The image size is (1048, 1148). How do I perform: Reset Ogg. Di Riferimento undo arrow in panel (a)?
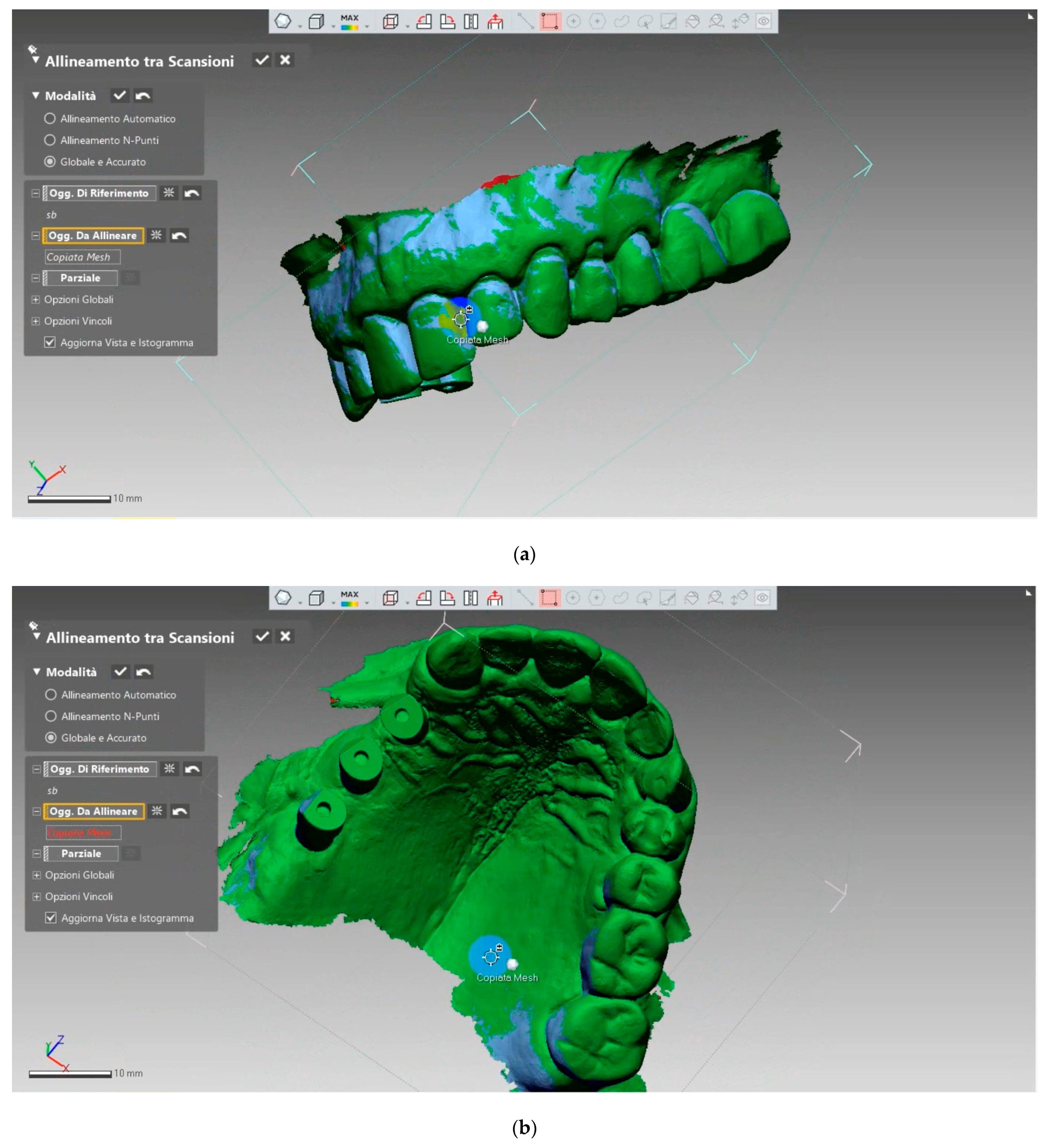[x=192, y=193]
